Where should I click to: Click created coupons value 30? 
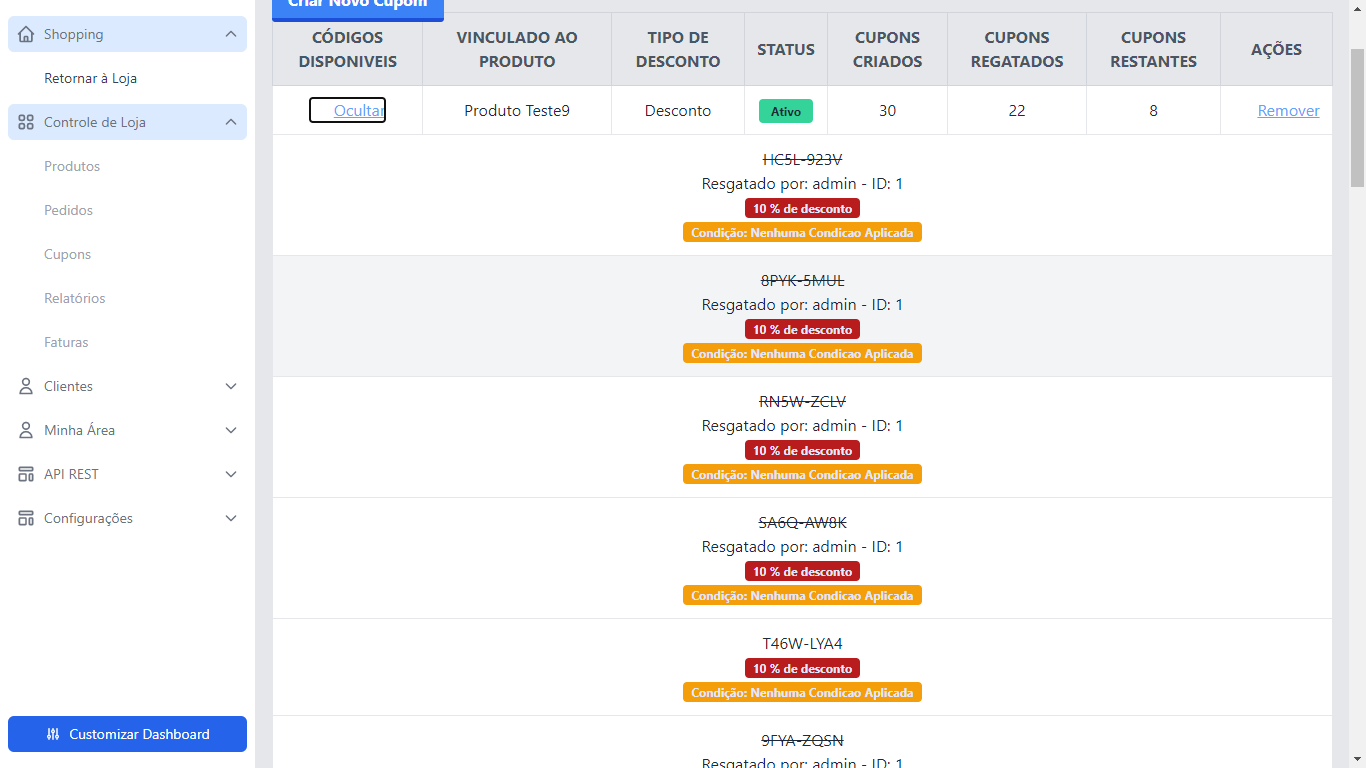coord(887,110)
